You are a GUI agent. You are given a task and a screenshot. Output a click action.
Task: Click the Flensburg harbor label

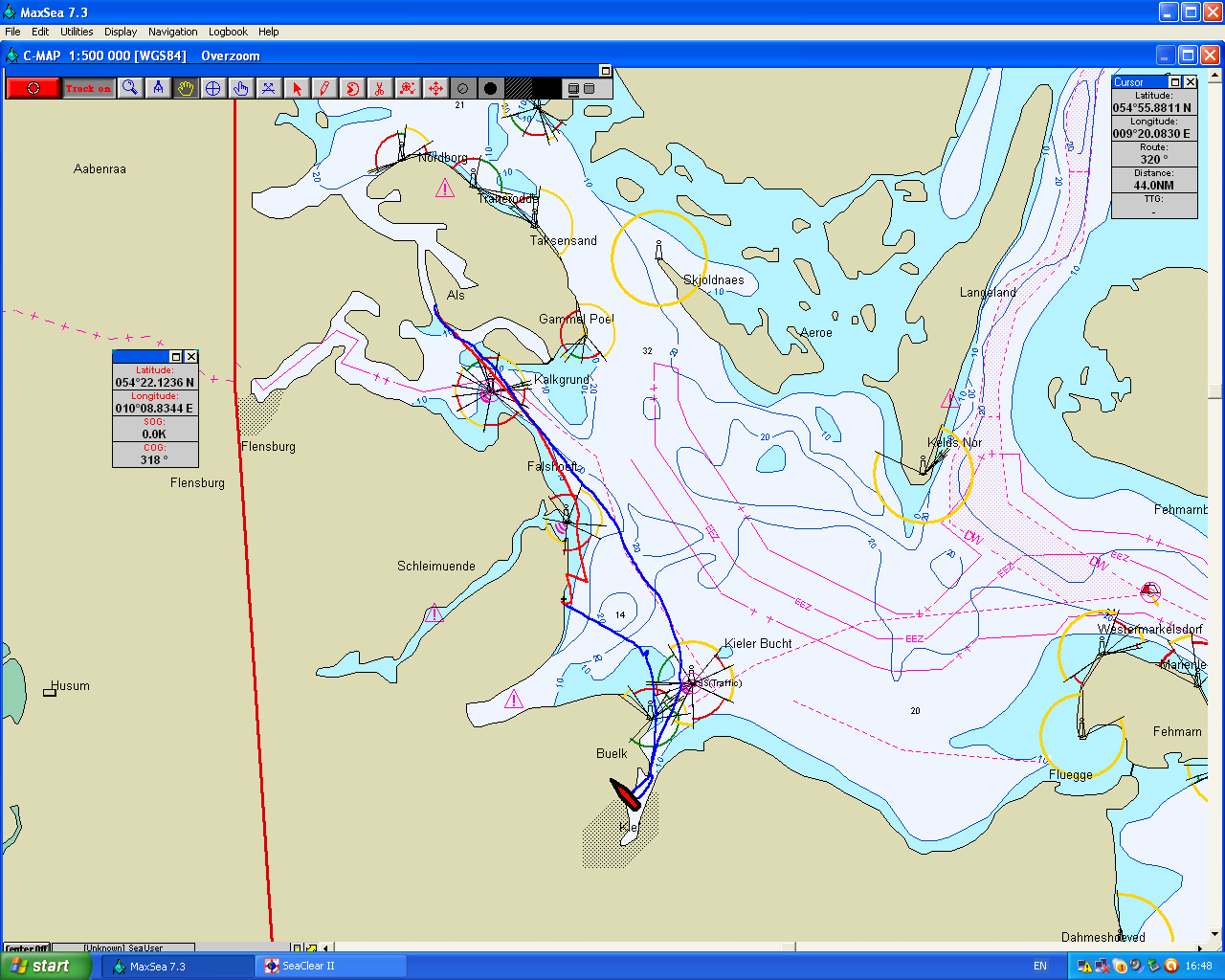pos(268,447)
